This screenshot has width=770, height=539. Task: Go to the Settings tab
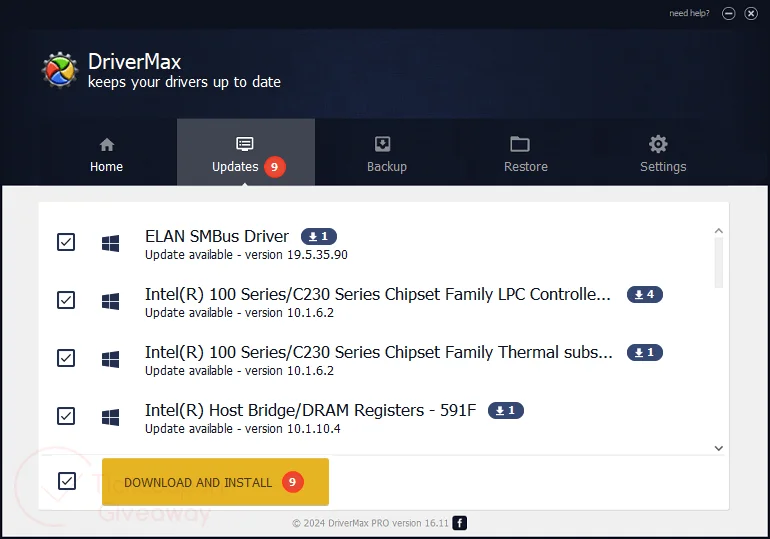663,155
